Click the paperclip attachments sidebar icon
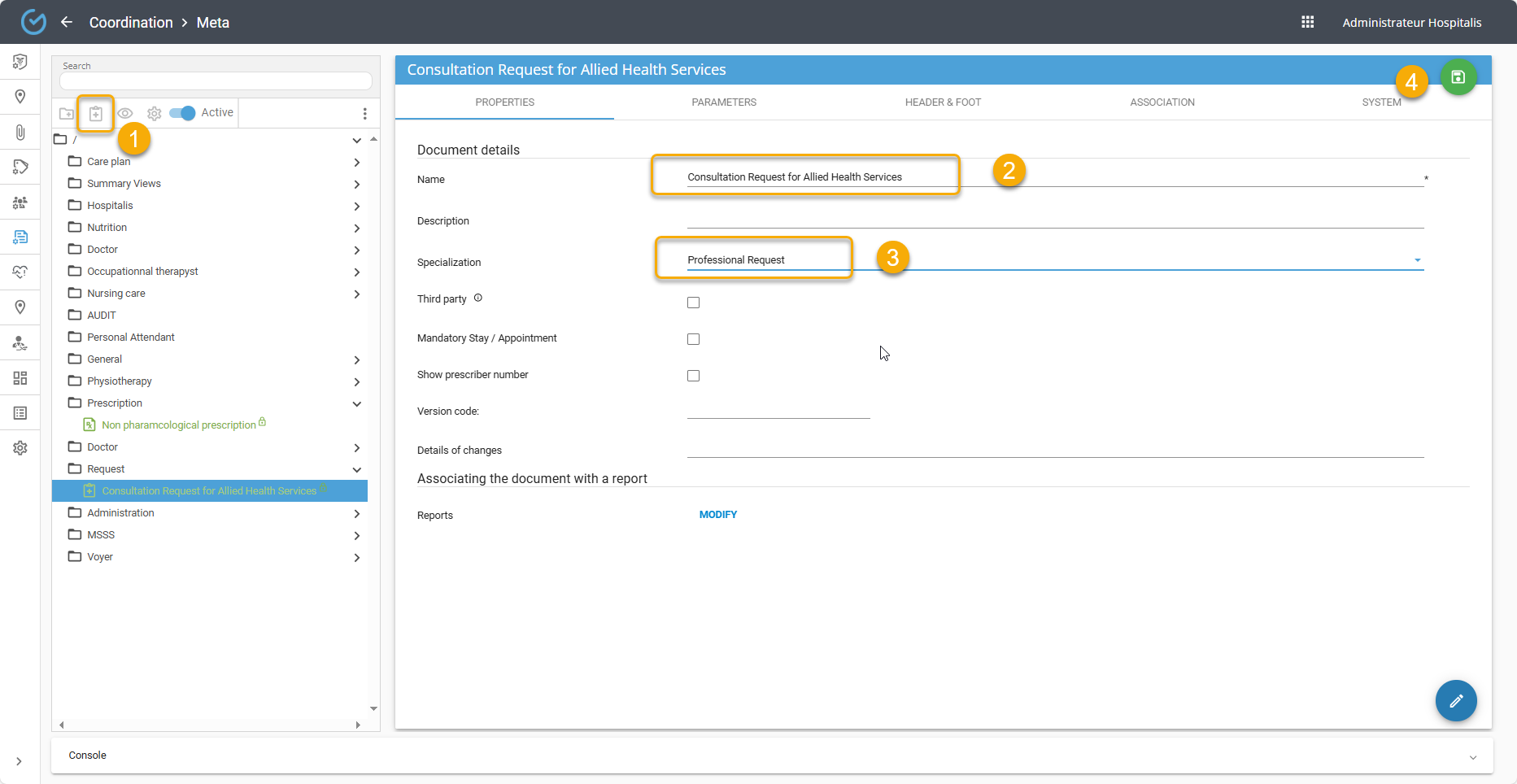Image resolution: width=1517 pixels, height=784 pixels. (x=20, y=133)
